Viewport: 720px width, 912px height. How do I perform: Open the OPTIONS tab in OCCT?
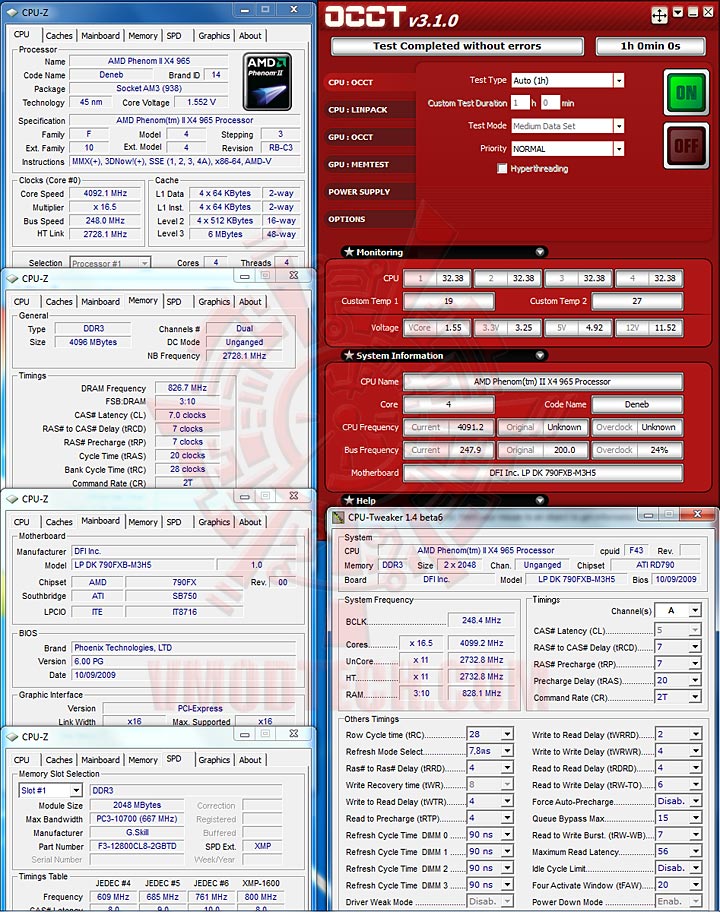(x=368, y=219)
